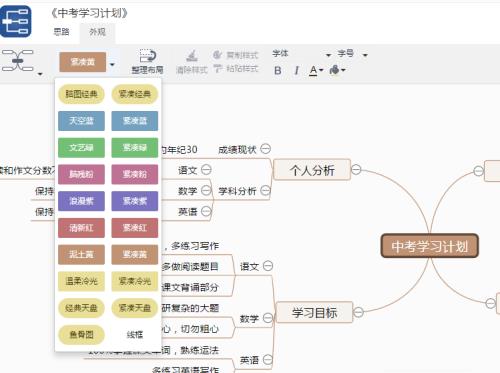Click the toolbar's current theme button 紧凑黄
The width and height of the screenshot is (500, 373).
click(x=83, y=62)
